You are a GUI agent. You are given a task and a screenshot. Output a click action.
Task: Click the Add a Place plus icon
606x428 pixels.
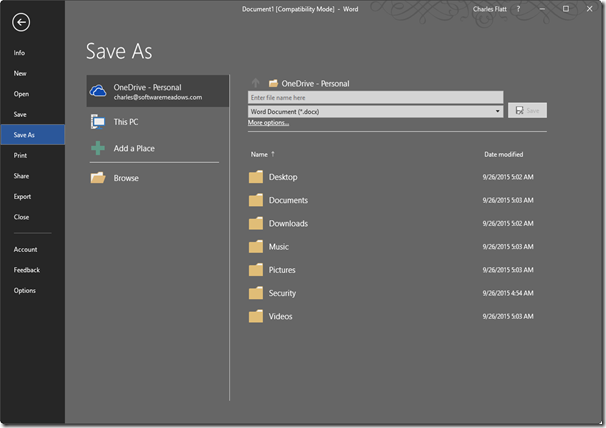click(98, 148)
